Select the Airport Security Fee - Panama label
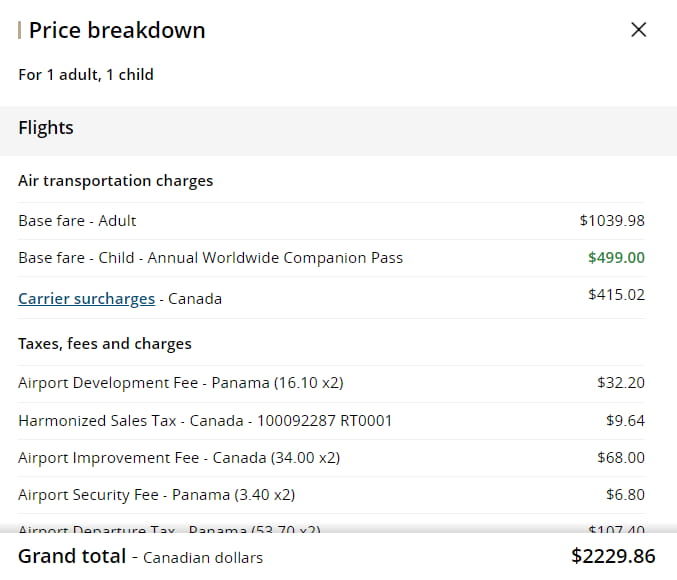The image size is (677, 580). point(156,495)
